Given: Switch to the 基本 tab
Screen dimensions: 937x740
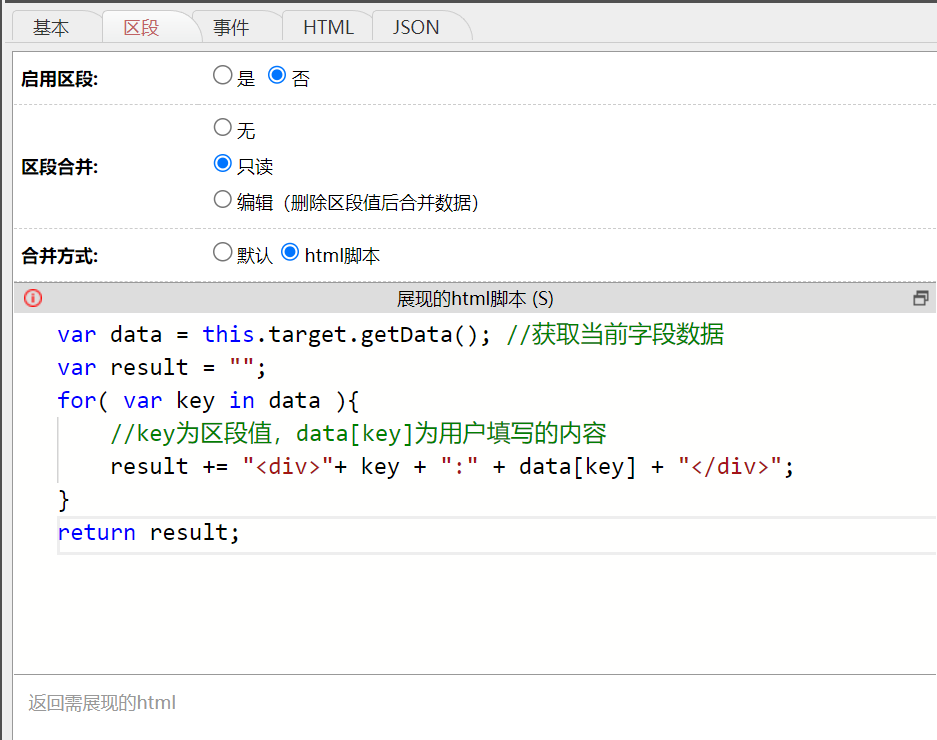Looking at the screenshot, I should click(51, 27).
